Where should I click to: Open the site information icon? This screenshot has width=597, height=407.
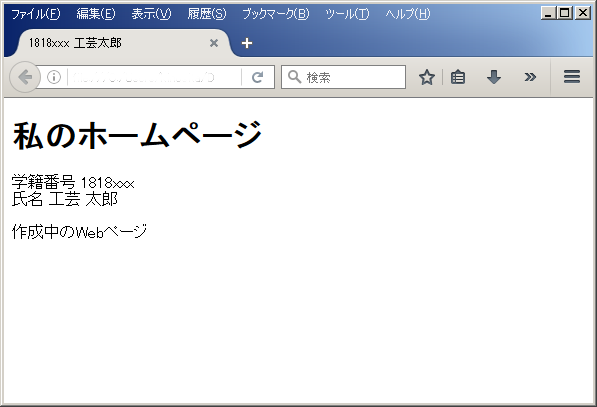point(54,77)
